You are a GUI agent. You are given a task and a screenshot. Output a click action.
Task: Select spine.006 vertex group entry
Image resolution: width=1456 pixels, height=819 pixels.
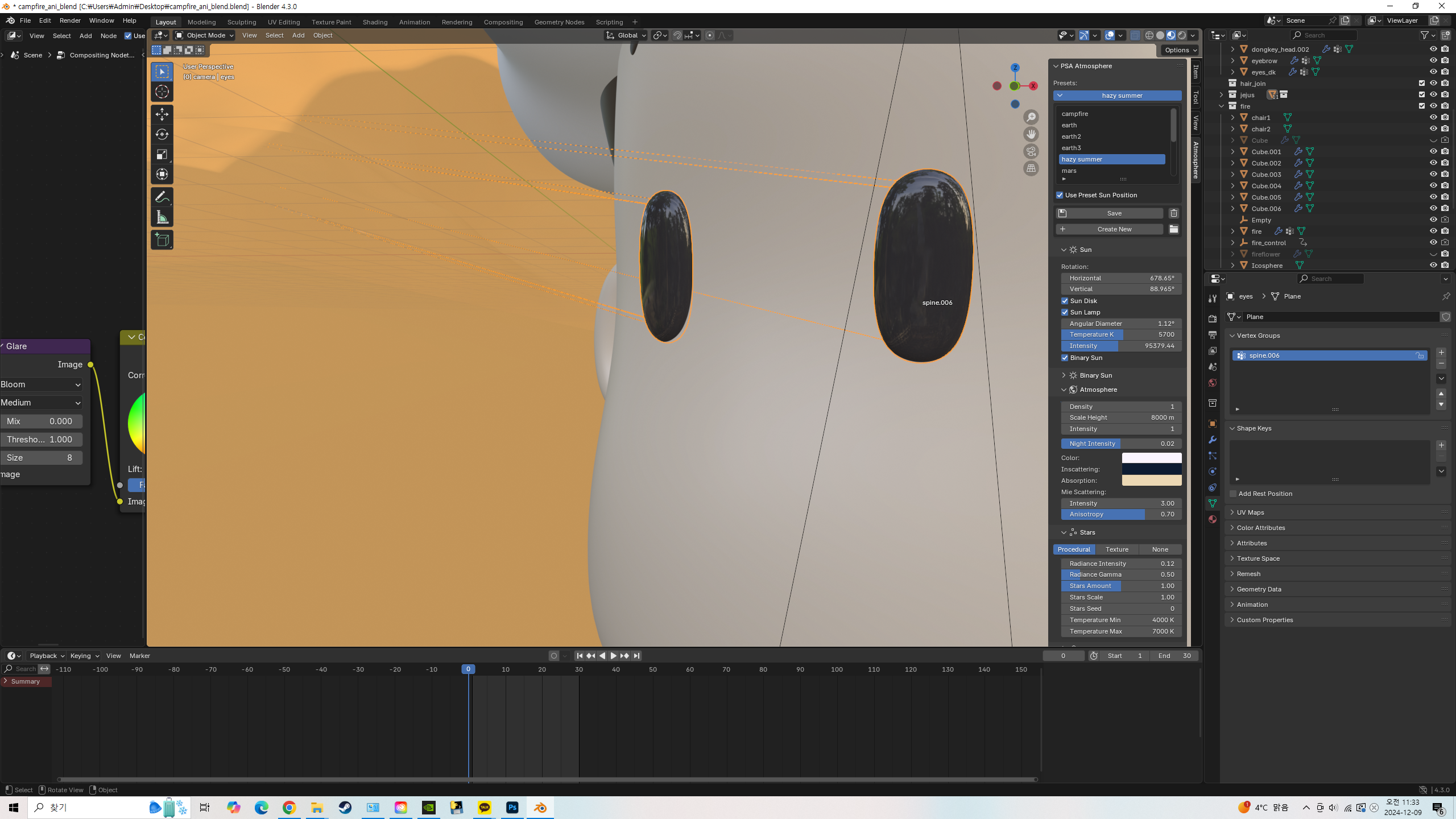coord(1329,355)
